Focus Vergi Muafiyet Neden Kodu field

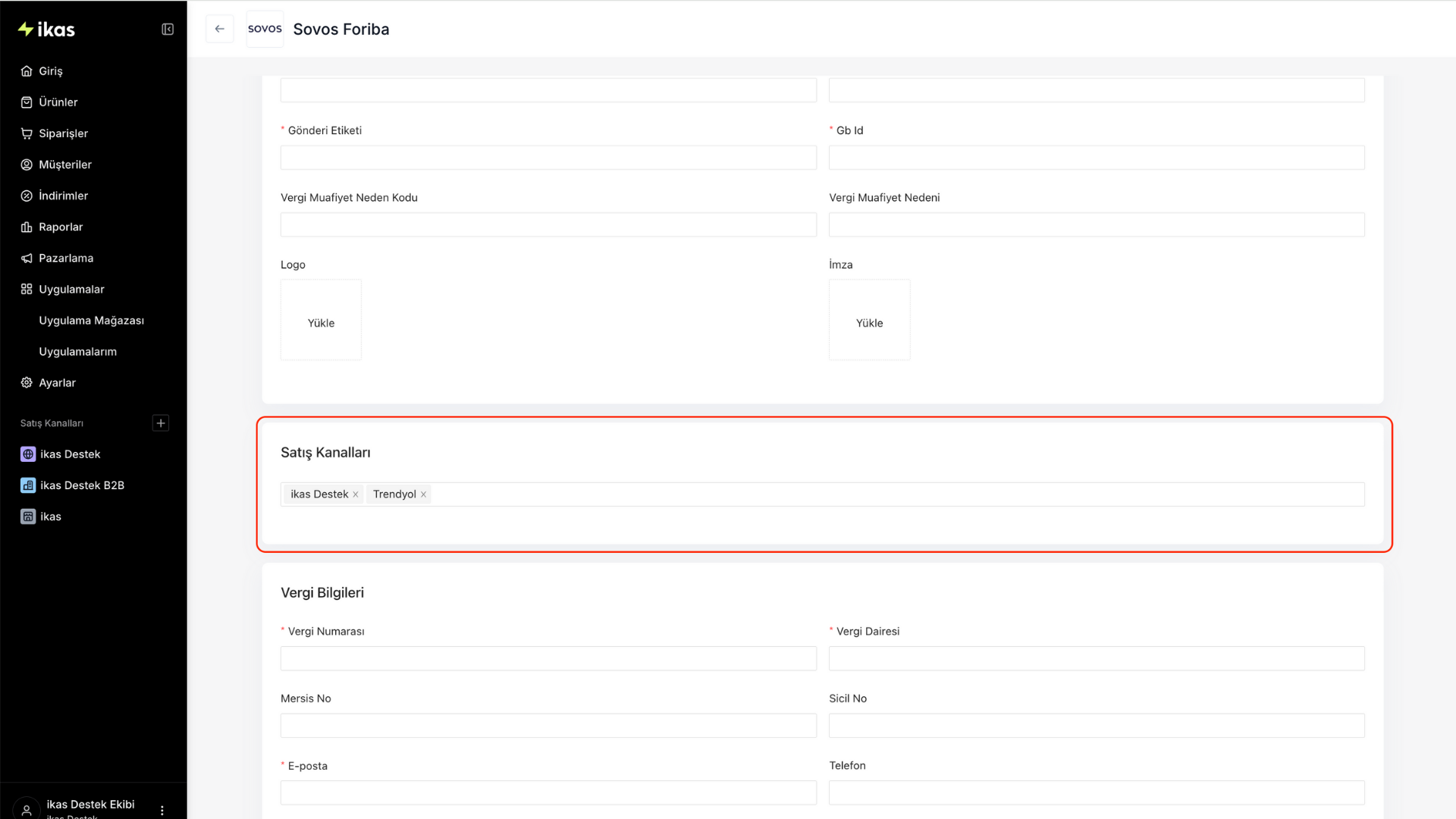click(548, 224)
